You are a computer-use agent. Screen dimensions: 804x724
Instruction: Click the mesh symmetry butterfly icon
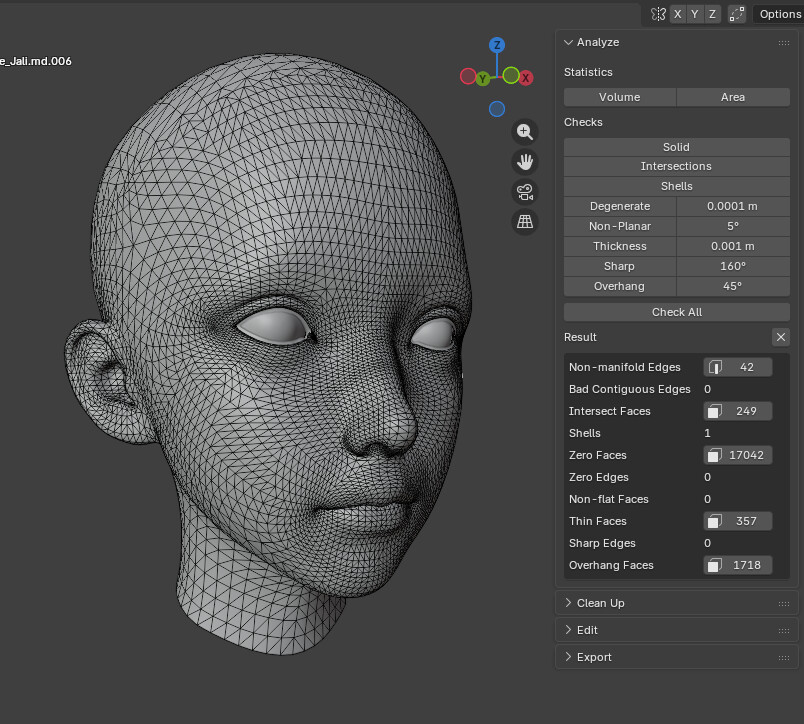pyautogui.click(x=657, y=14)
